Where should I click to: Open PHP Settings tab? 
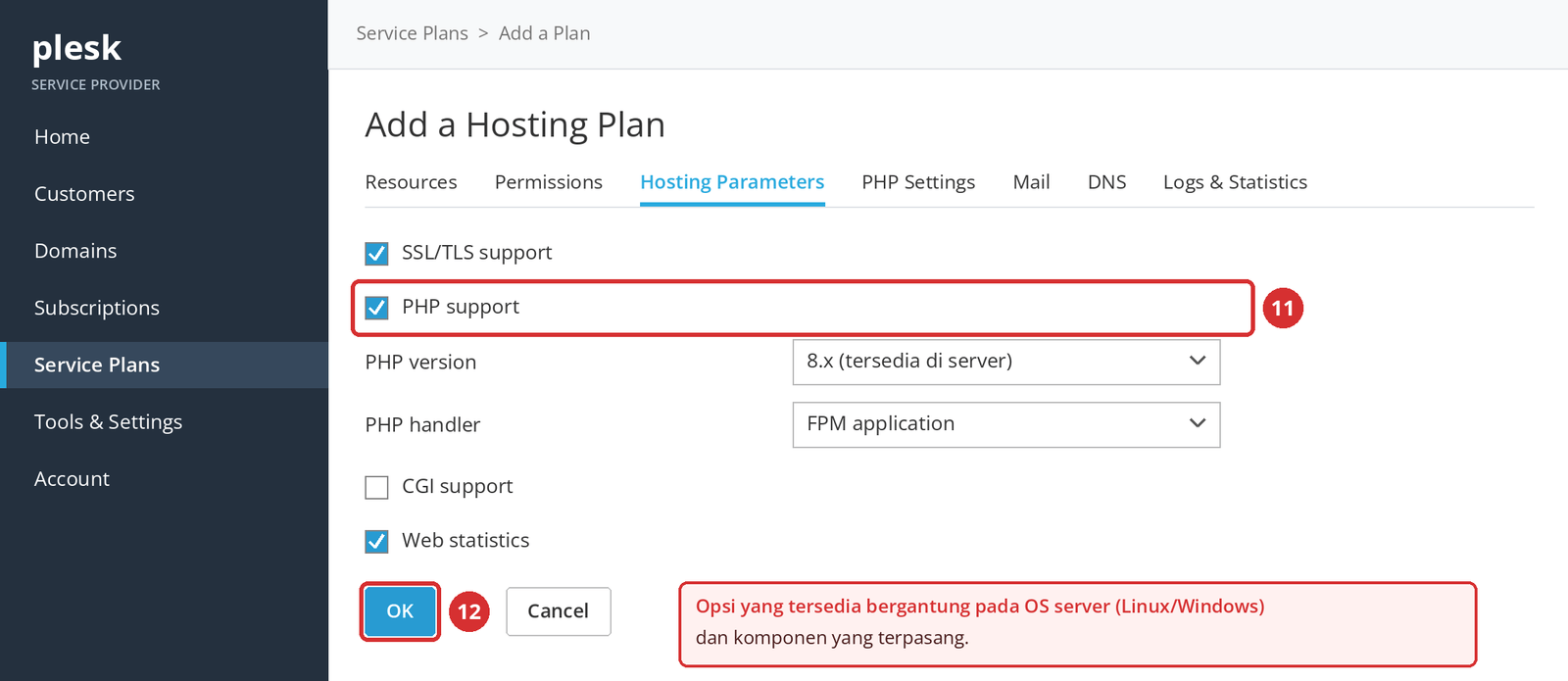[918, 182]
